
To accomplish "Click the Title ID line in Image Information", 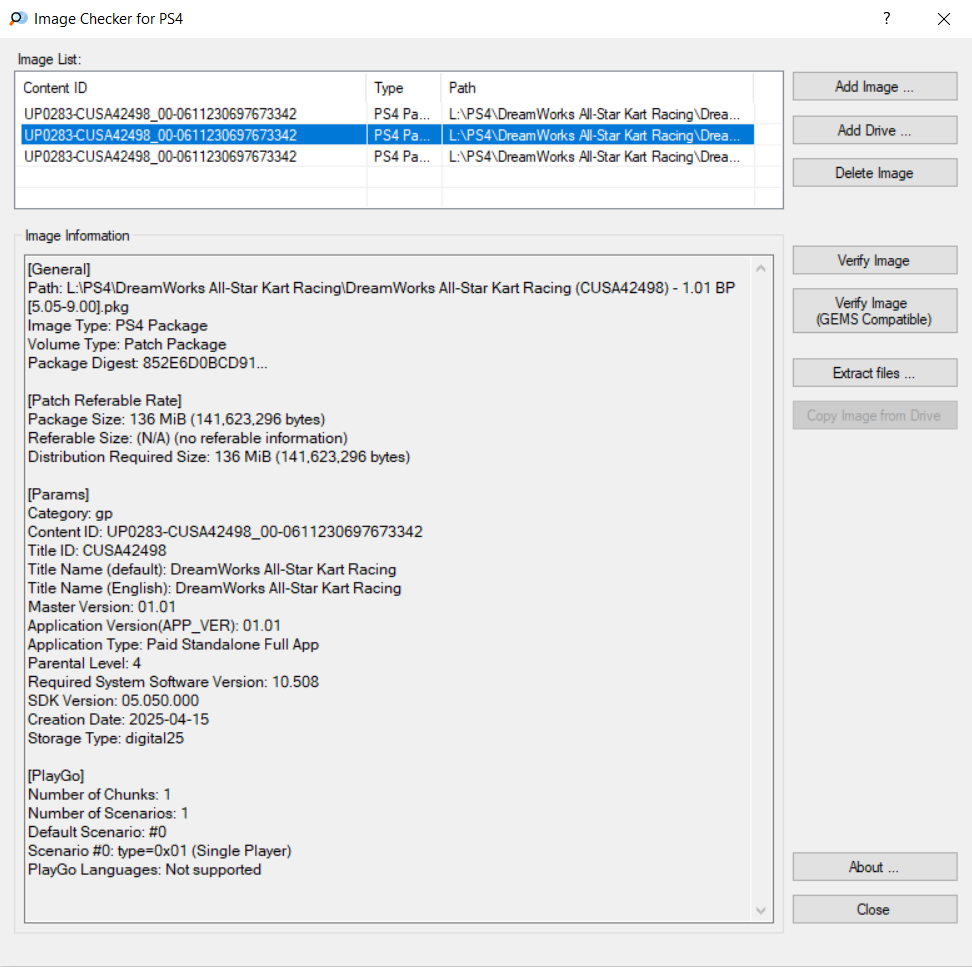I will (97, 550).
